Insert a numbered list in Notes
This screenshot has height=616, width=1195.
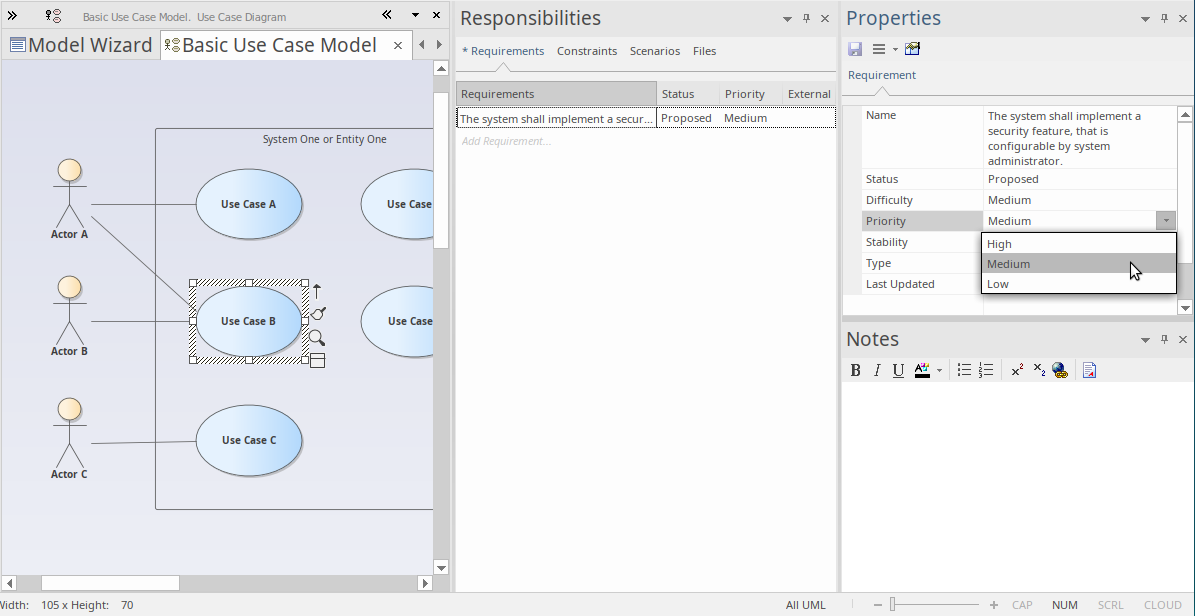click(986, 370)
